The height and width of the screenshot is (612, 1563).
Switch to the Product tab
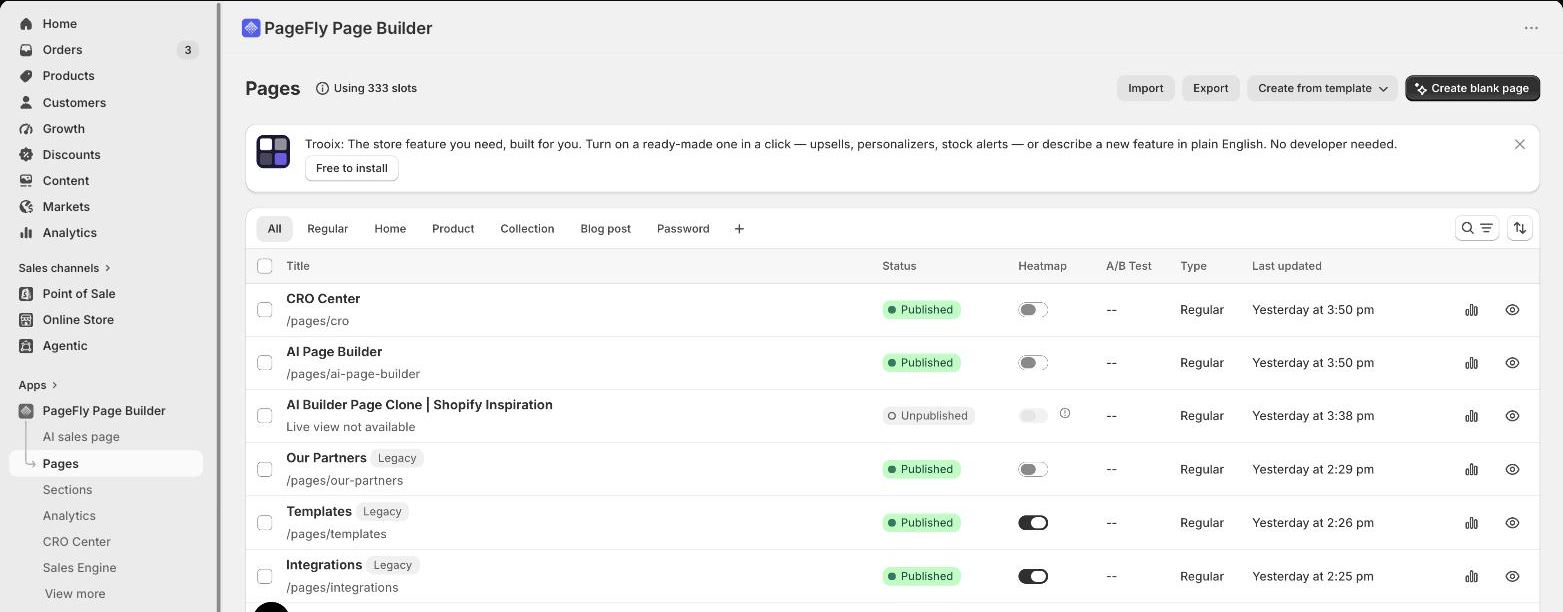click(x=453, y=229)
